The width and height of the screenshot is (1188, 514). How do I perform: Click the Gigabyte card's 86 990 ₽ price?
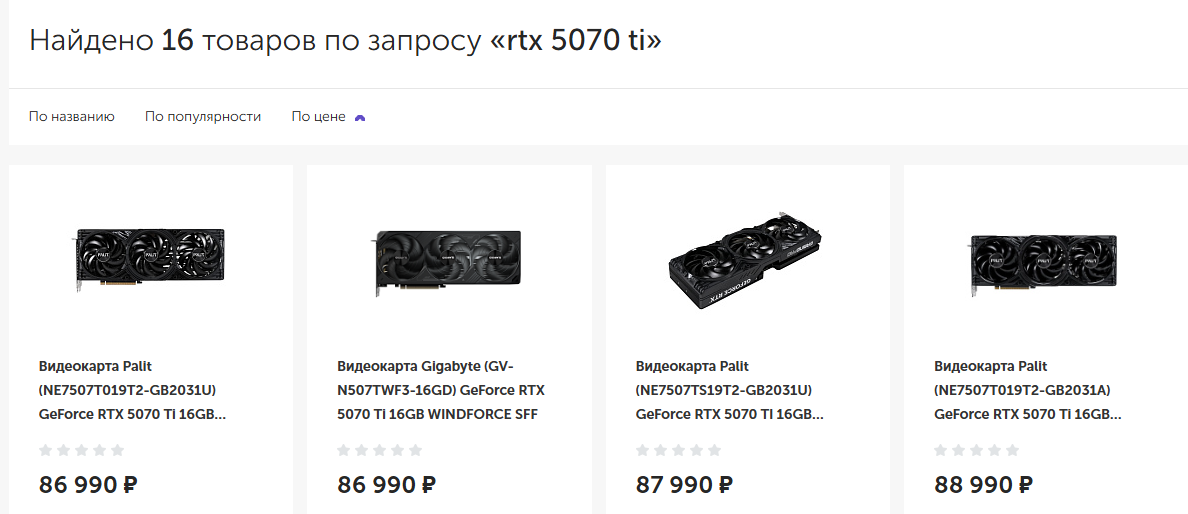pyautogui.click(x=386, y=485)
